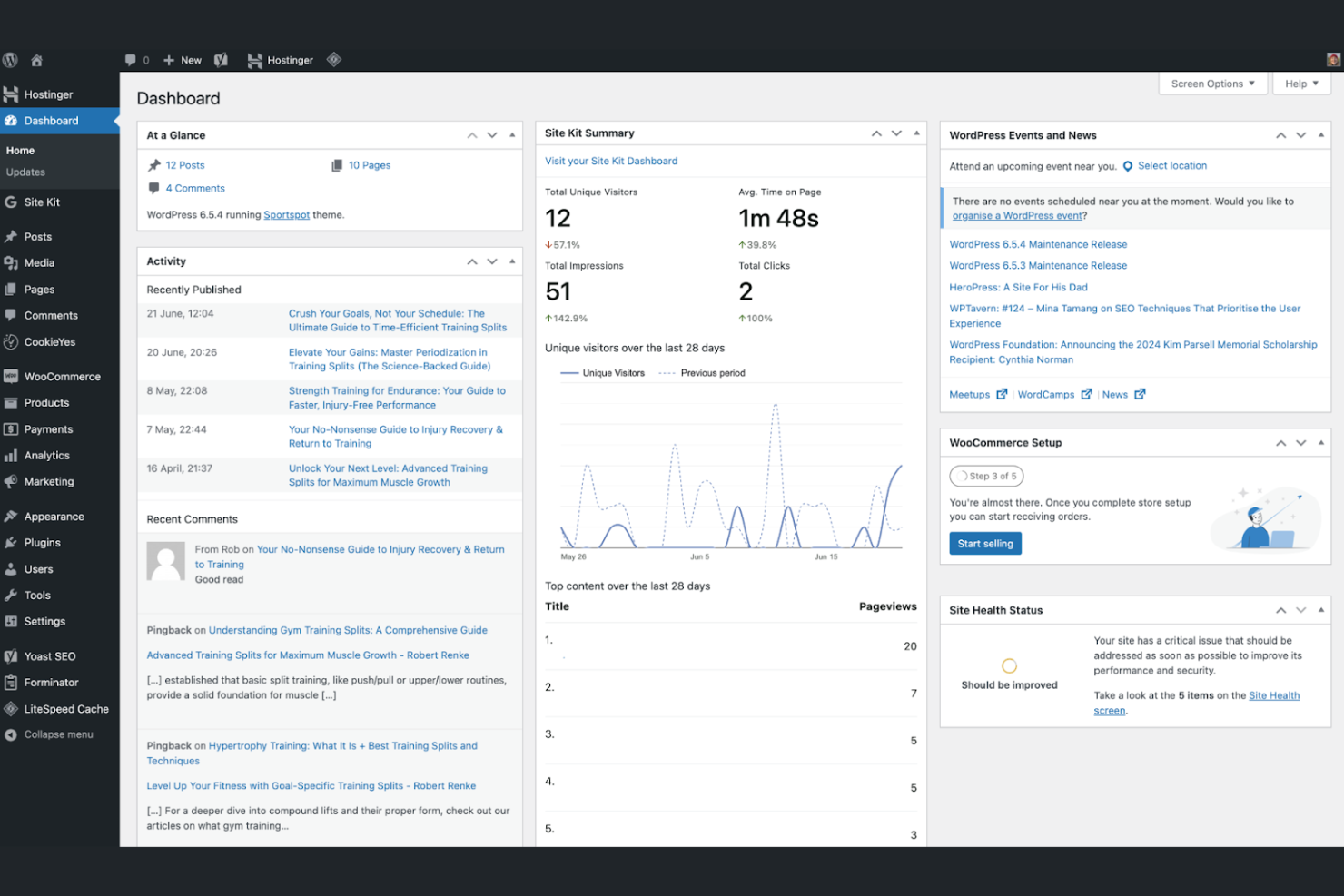
Task: Click the Analytics bar chart icon
Action: [x=11, y=456]
